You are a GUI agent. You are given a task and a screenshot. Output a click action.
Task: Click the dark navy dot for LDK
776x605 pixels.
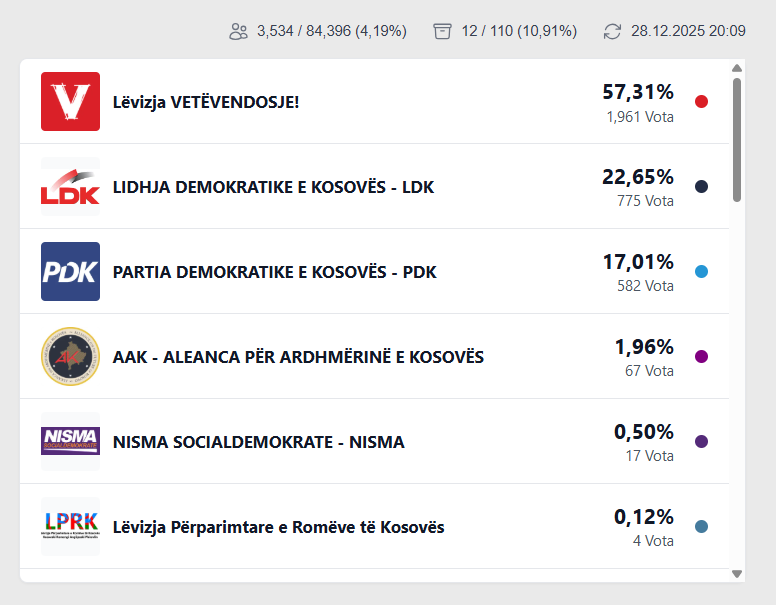coord(701,187)
